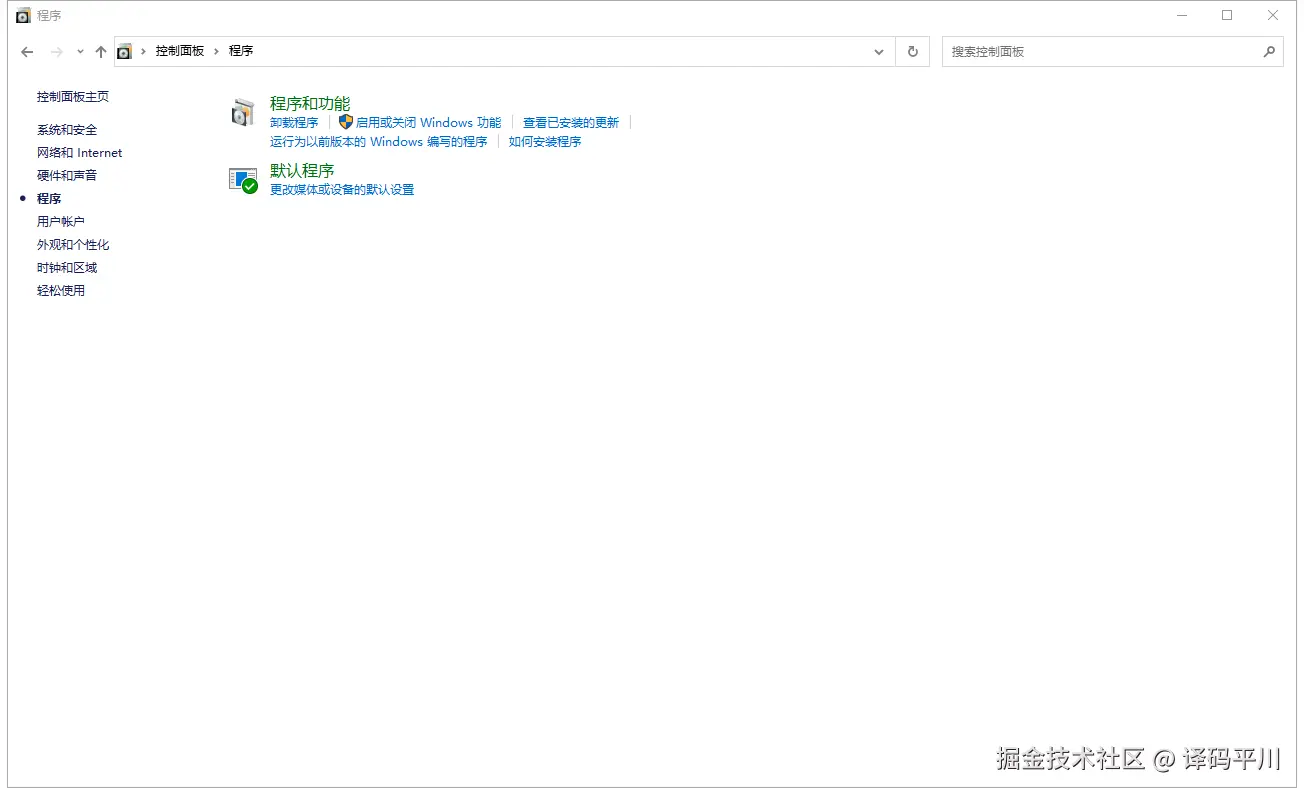Viewport: 1304px width, 795px height.
Task: Expand chevron after 控制面板 breadcrumb
Action: [x=216, y=51]
